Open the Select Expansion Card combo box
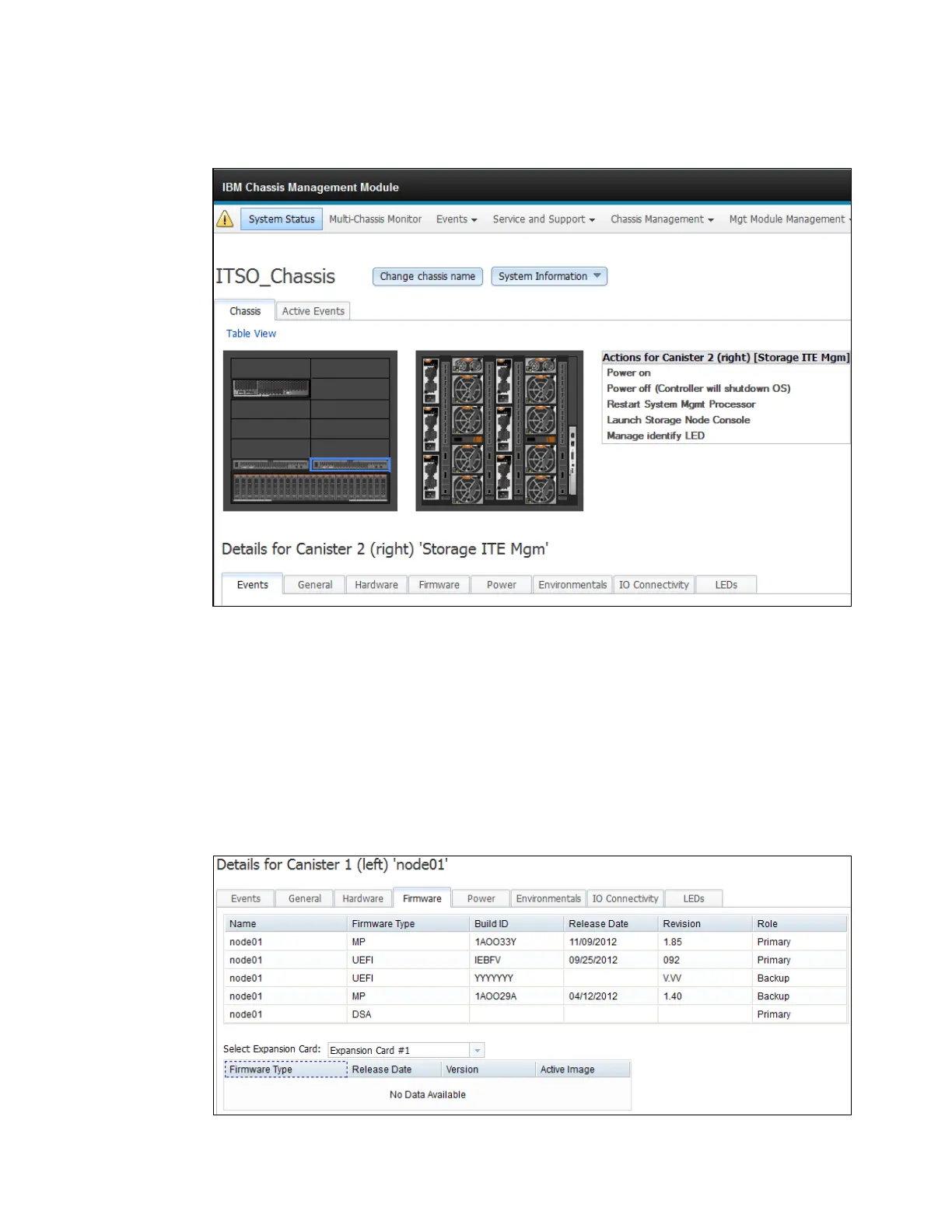The width and height of the screenshot is (952, 1232). click(x=406, y=1050)
